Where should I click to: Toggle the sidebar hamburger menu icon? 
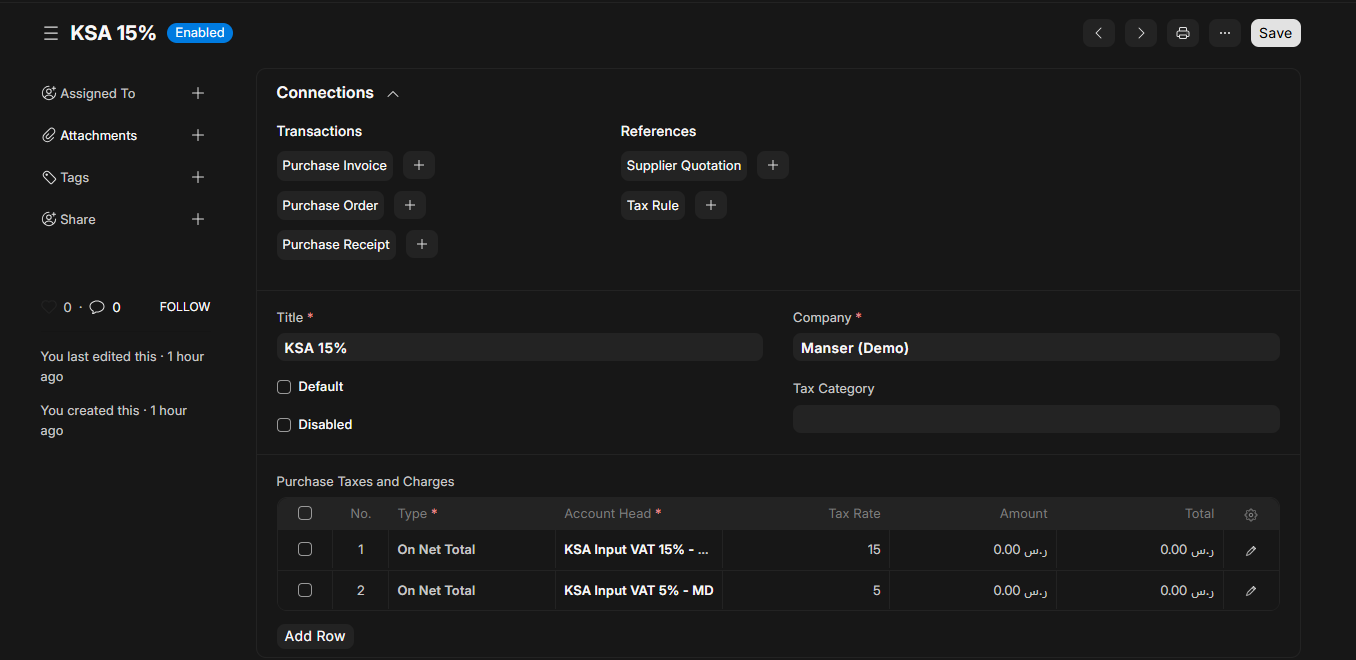pyautogui.click(x=51, y=33)
